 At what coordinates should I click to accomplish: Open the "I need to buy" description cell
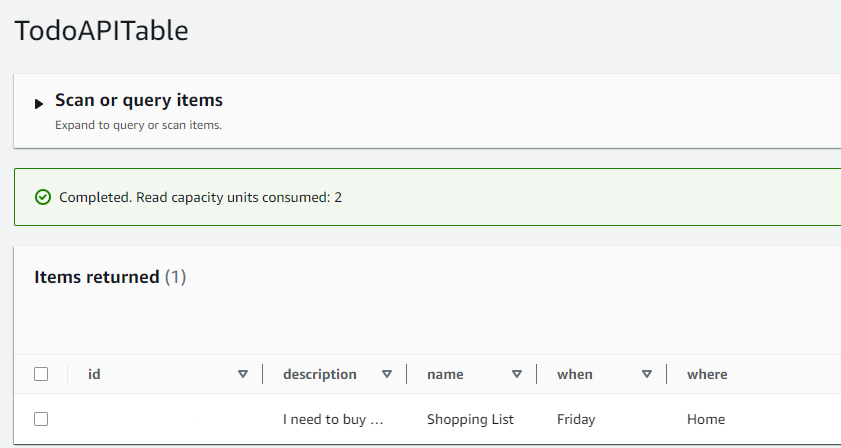pyautogui.click(x=333, y=419)
